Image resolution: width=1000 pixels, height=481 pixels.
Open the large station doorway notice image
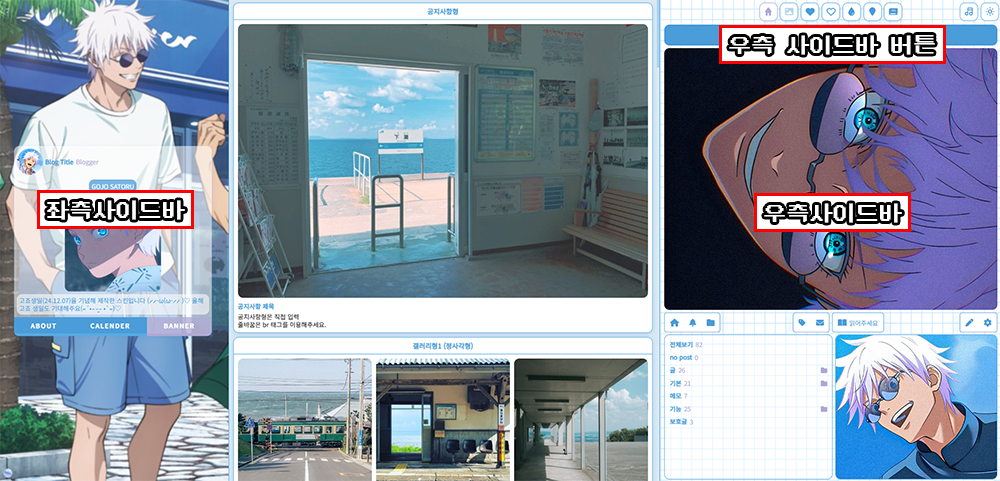[443, 161]
